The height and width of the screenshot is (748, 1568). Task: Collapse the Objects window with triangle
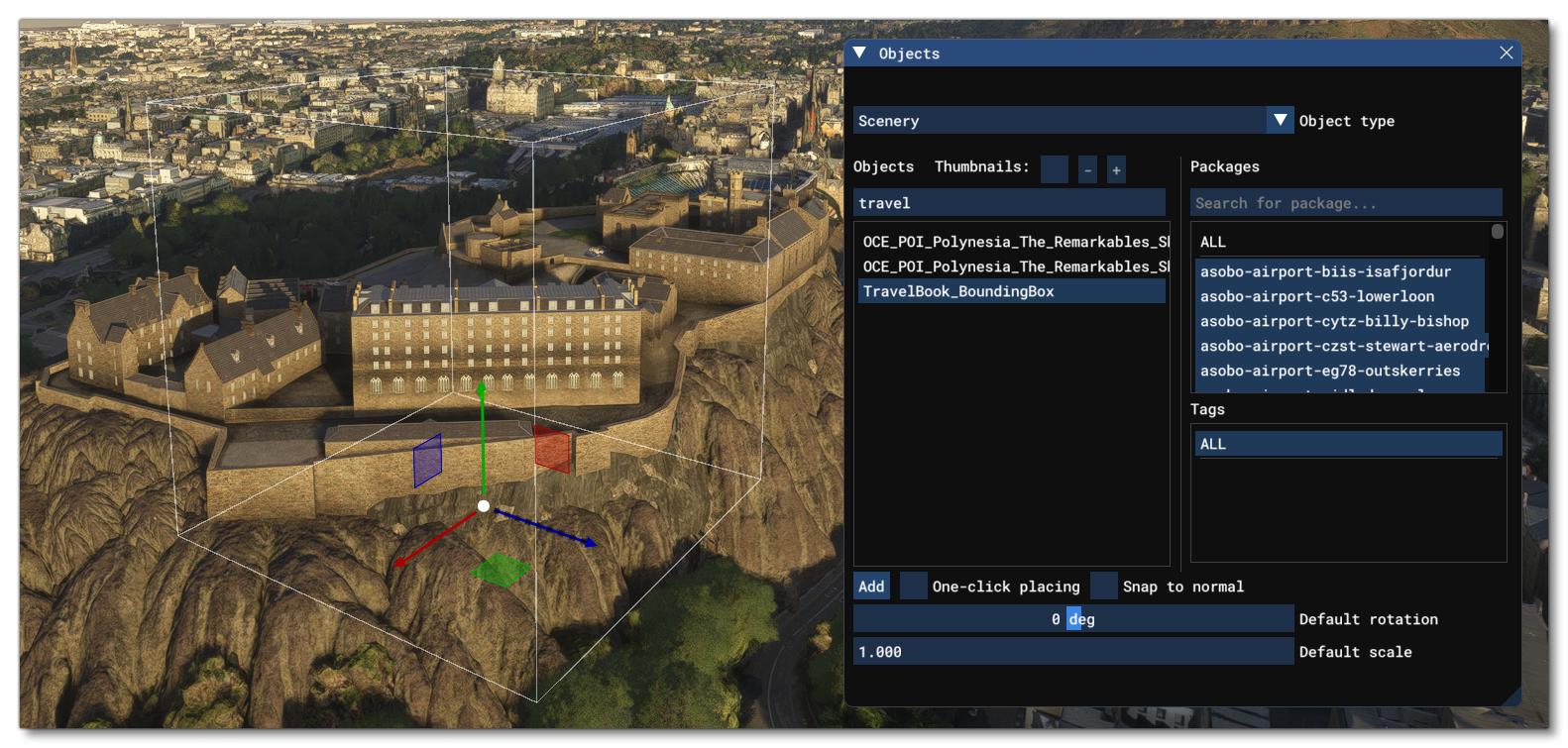859,53
